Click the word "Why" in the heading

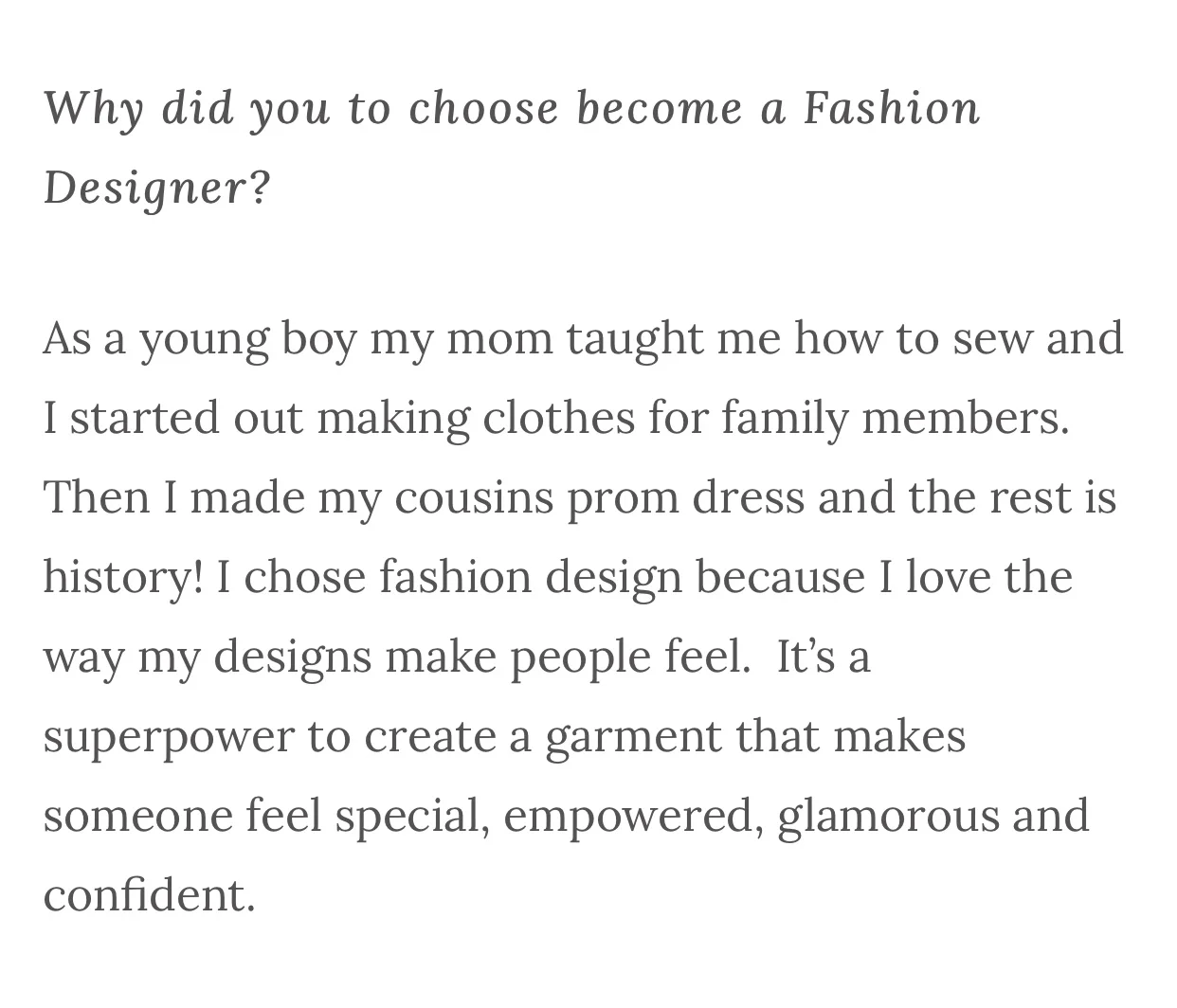coord(94,108)
